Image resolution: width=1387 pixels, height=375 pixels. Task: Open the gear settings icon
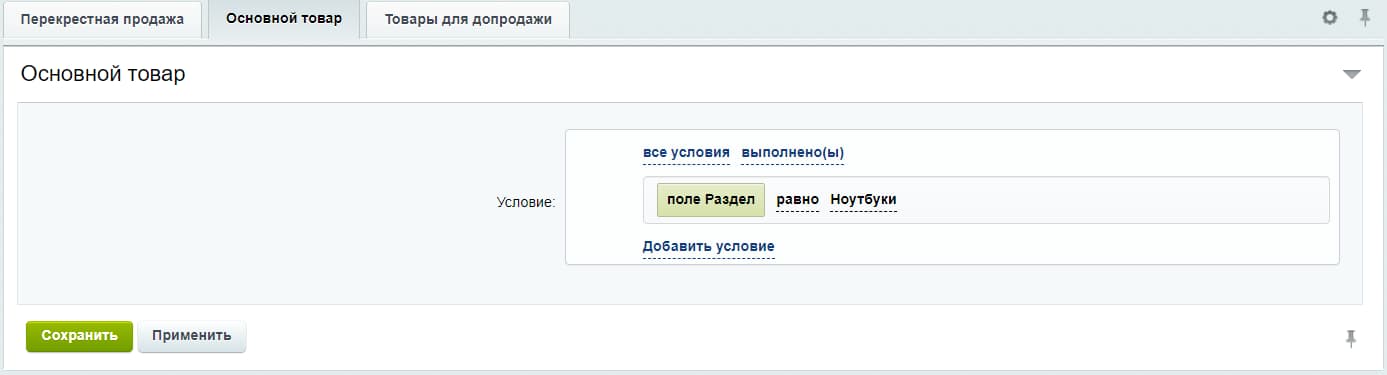(x=1329, y=18)
